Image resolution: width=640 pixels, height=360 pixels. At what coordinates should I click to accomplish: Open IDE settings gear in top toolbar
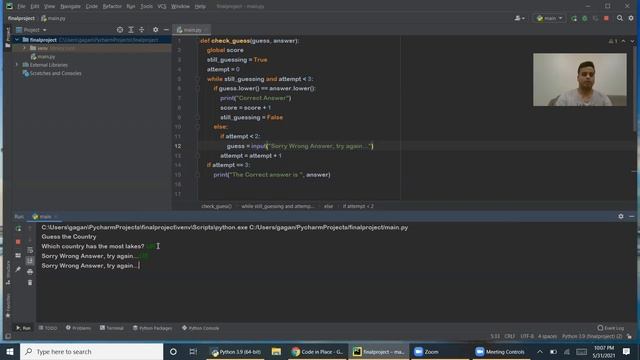click(x=631, y=18)
